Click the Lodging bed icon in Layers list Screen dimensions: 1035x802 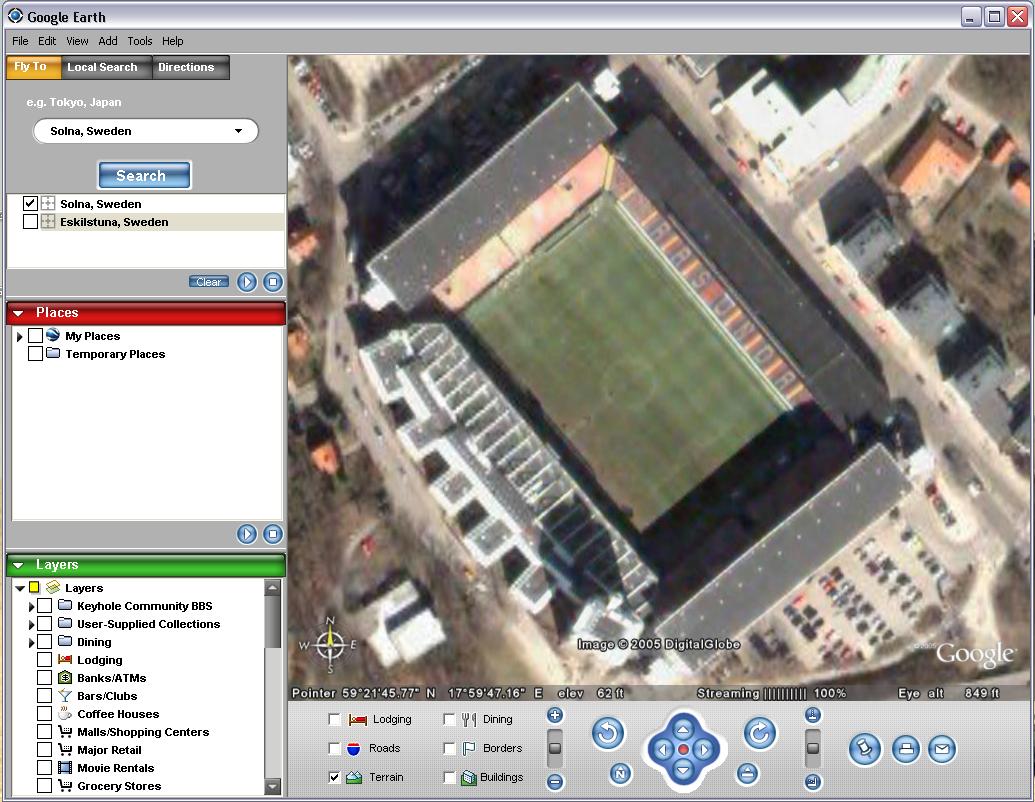tap(65, 659)
